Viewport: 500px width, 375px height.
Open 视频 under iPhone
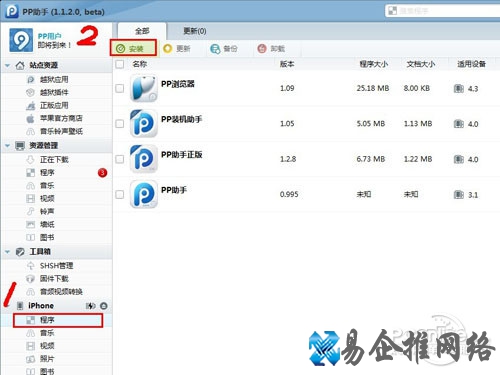(47, 346)
